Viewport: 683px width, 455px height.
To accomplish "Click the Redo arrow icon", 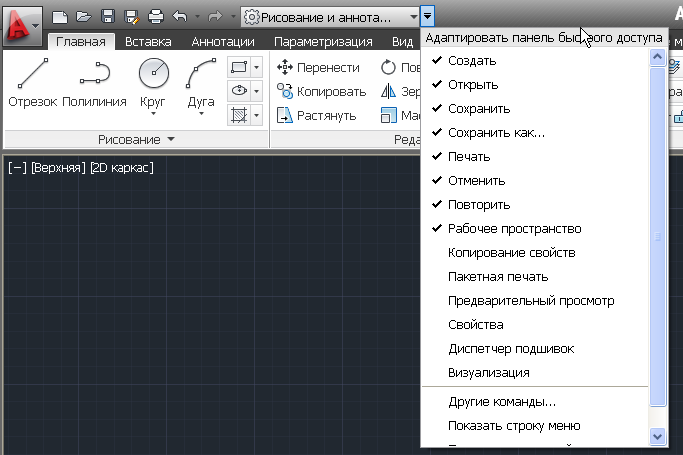I will coord(215,17).
